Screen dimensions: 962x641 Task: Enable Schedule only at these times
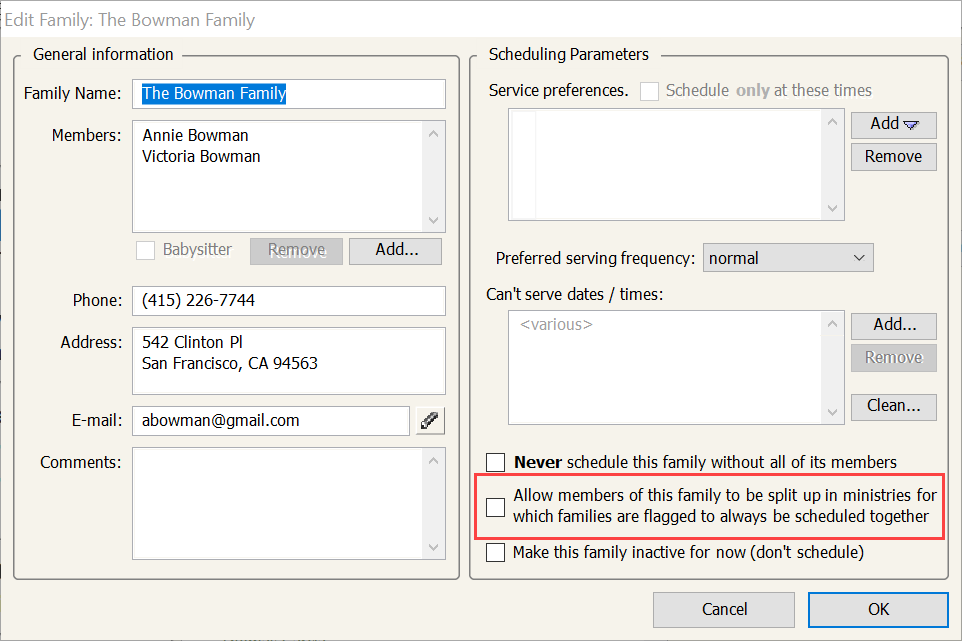point(650,91)
